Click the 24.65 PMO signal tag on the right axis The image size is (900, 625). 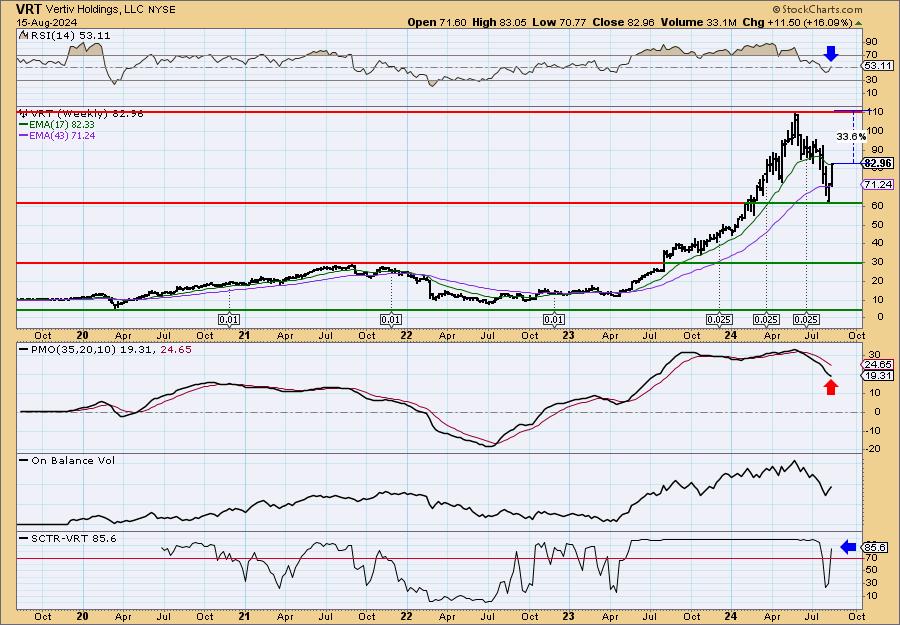878,364
